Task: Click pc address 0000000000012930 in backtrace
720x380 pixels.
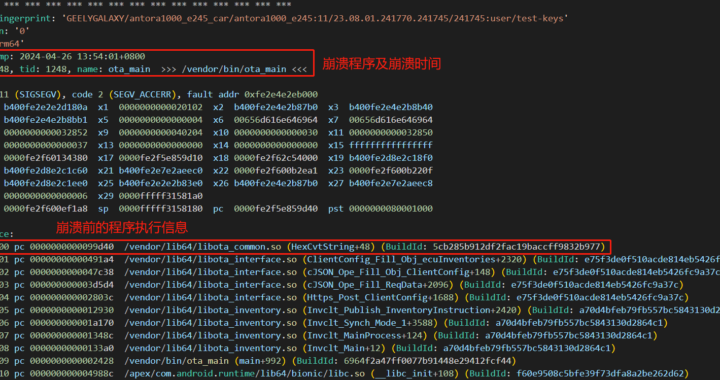Action: pyautogui.click(x=72, y=311)
